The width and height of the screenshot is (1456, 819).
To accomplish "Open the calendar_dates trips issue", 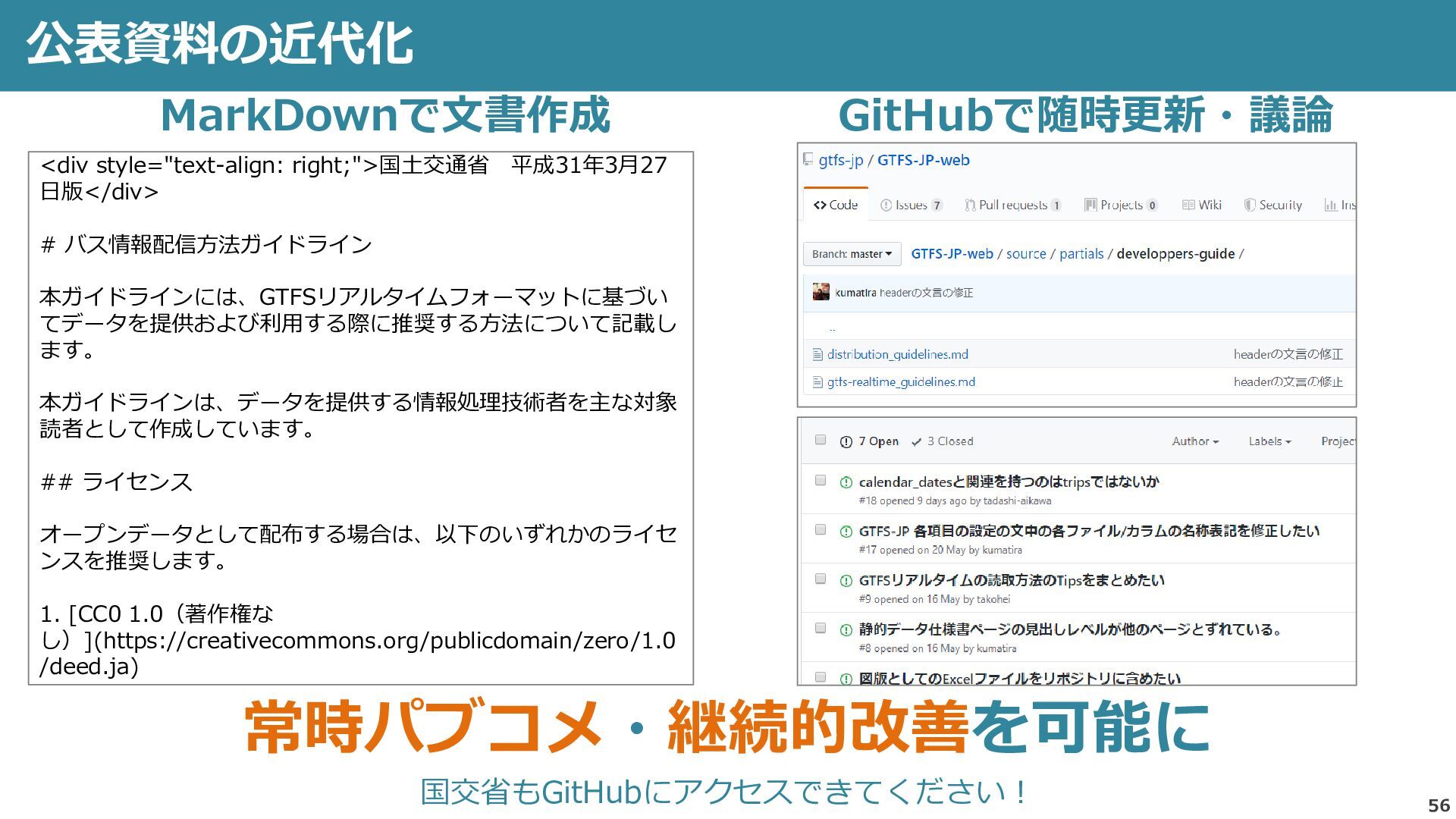I will pos(1009,482).
